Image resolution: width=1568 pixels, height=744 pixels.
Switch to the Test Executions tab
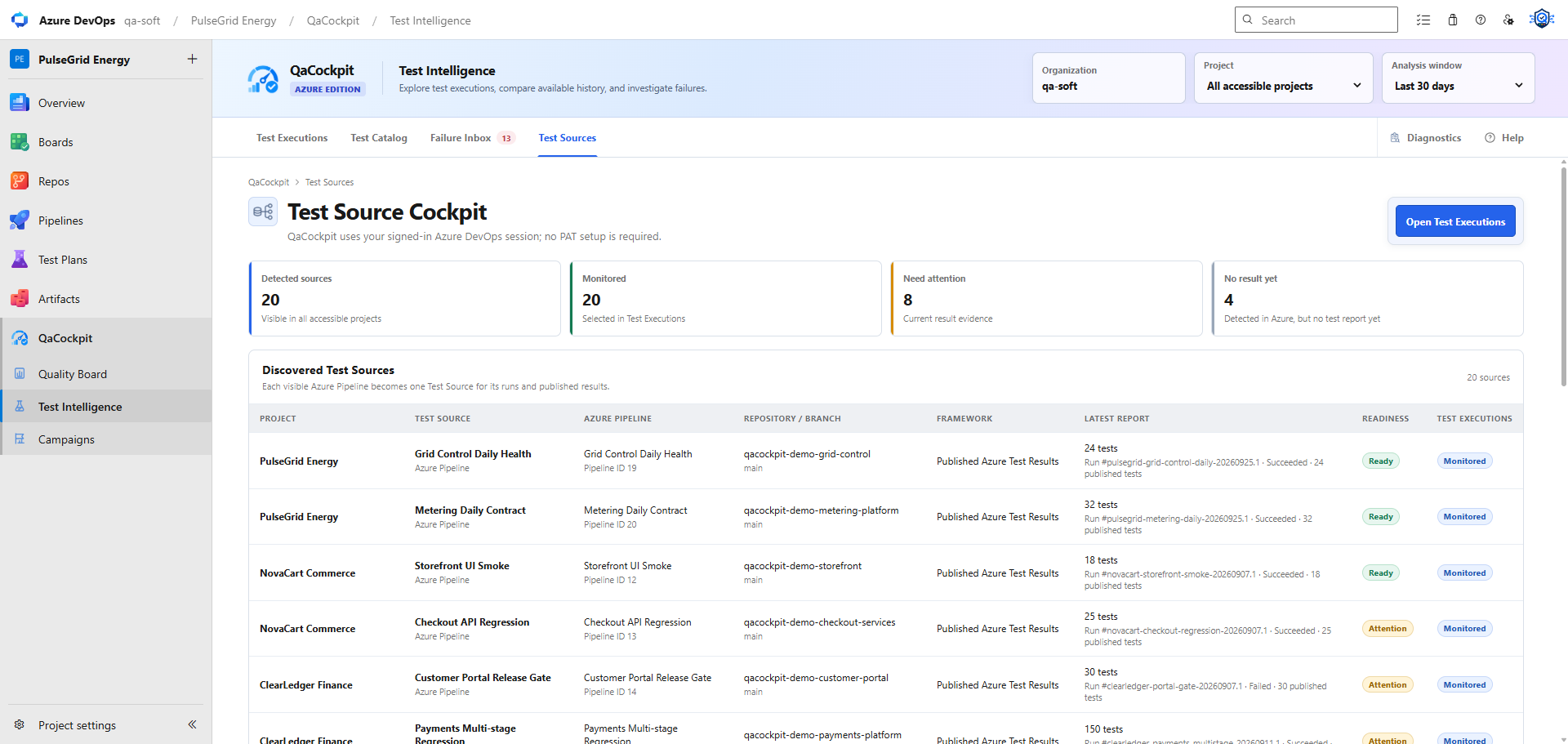[x=292, y=138]
